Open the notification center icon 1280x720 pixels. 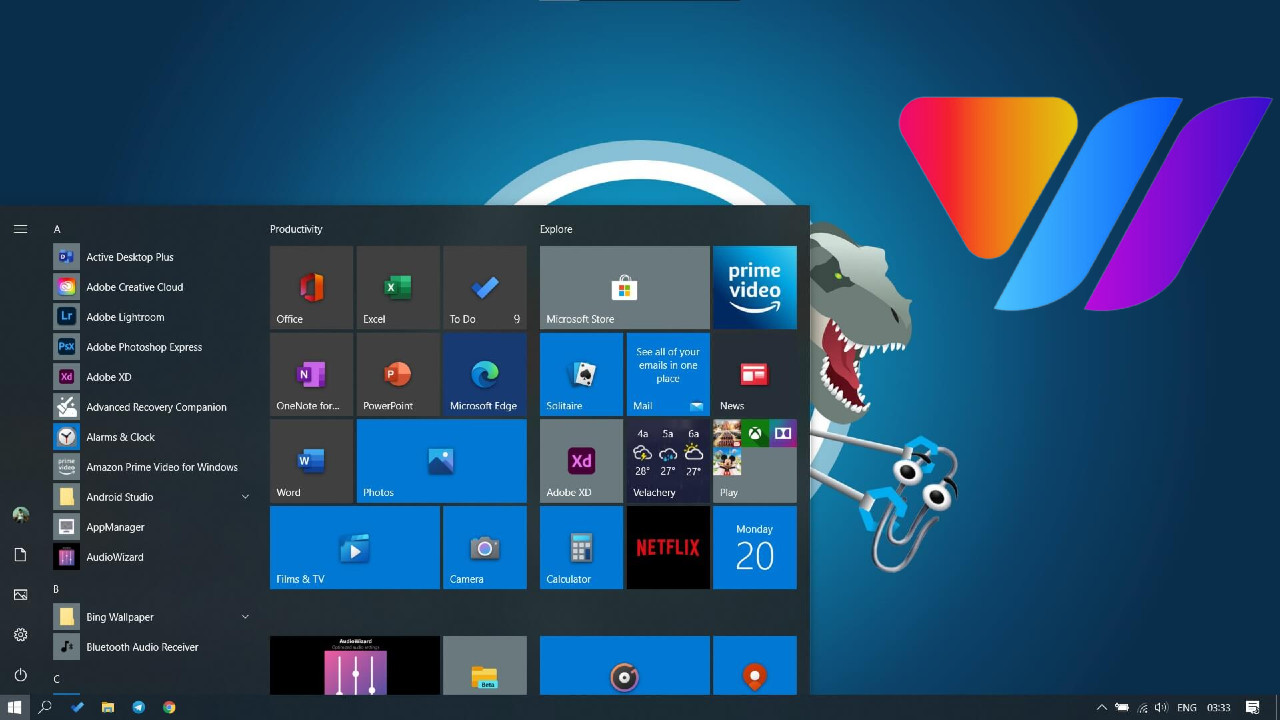click(x=1253, y=707)
